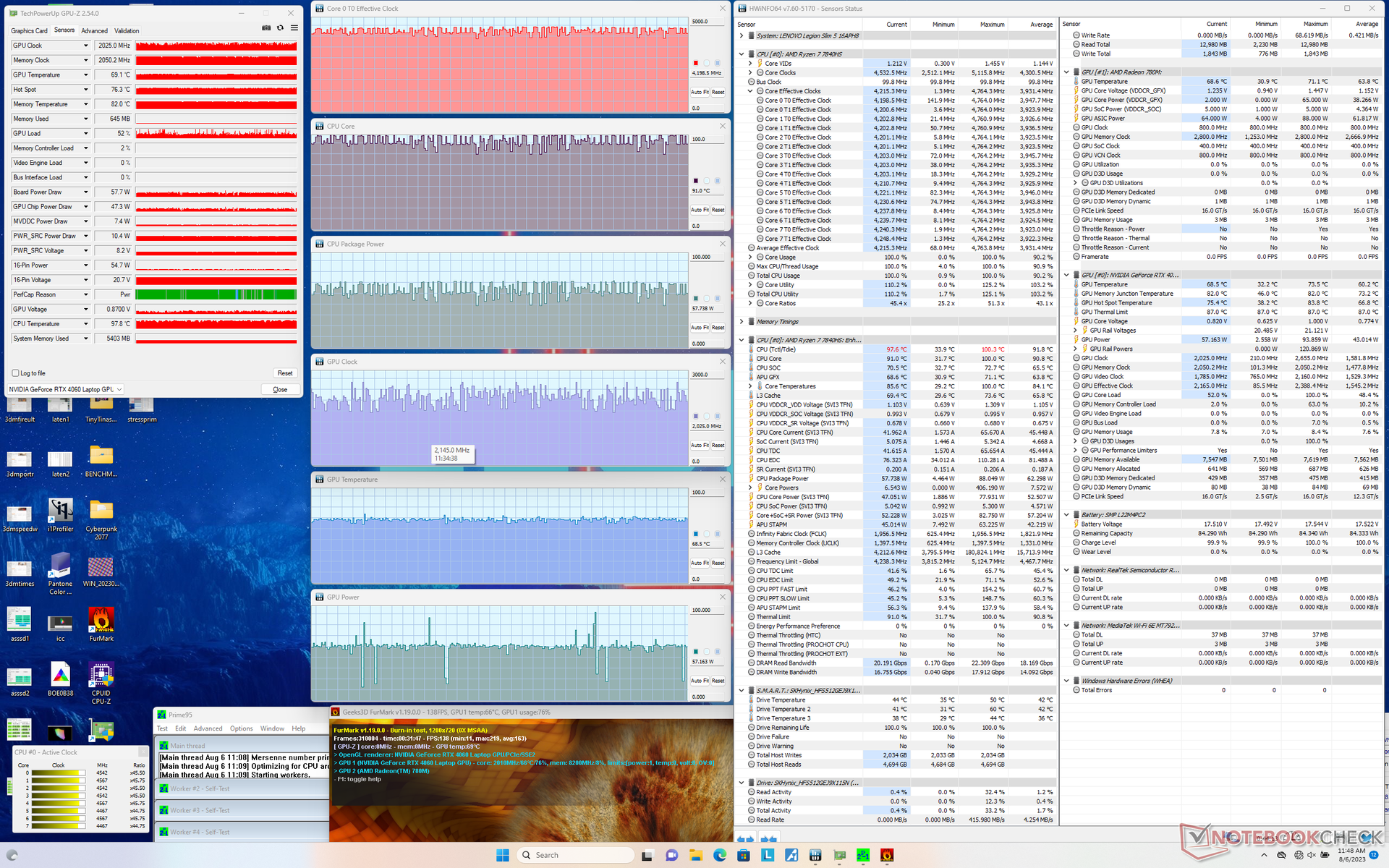This screenshot has height=868, width=1389.
Task: Click Auto Fit in the GPU Clock graph
Action: [x=699, y=445]
